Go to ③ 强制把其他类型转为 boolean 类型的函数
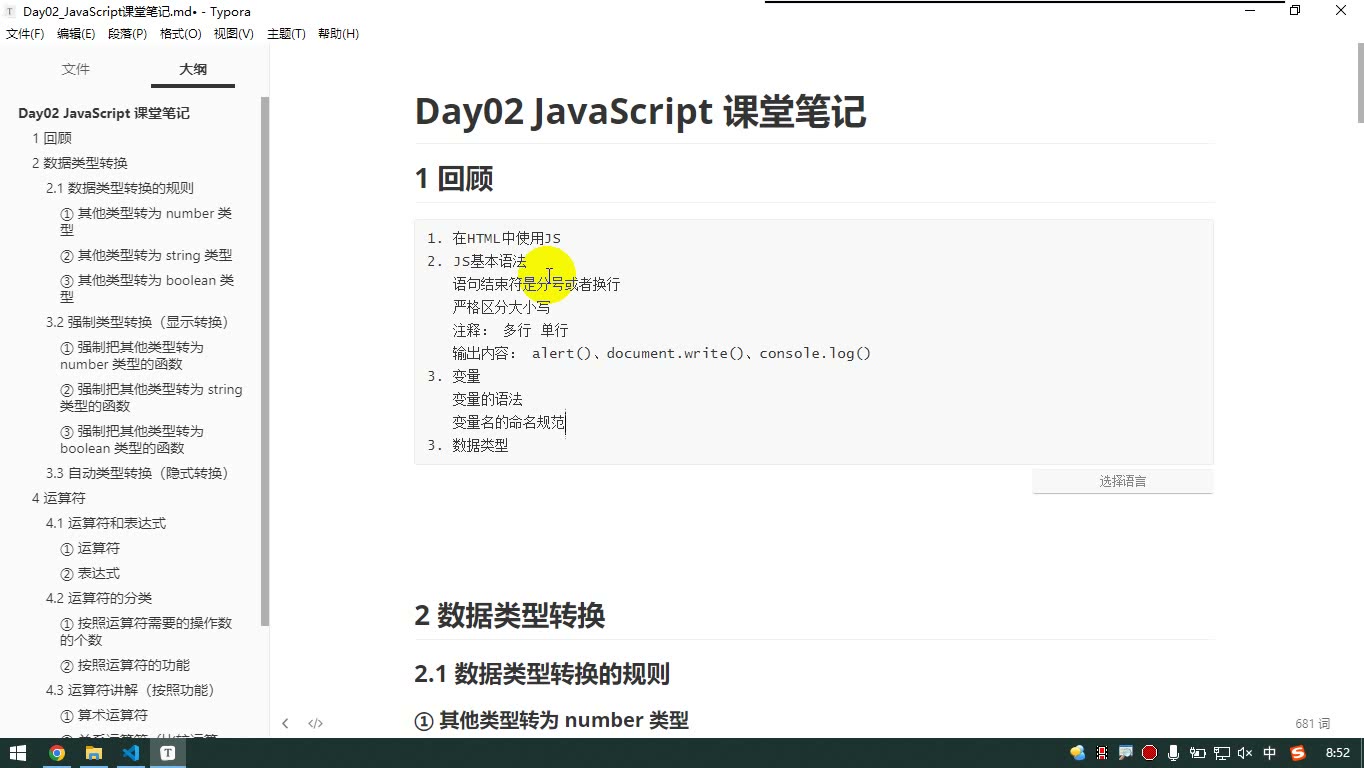1364x768 pixels. click(132, 439)
